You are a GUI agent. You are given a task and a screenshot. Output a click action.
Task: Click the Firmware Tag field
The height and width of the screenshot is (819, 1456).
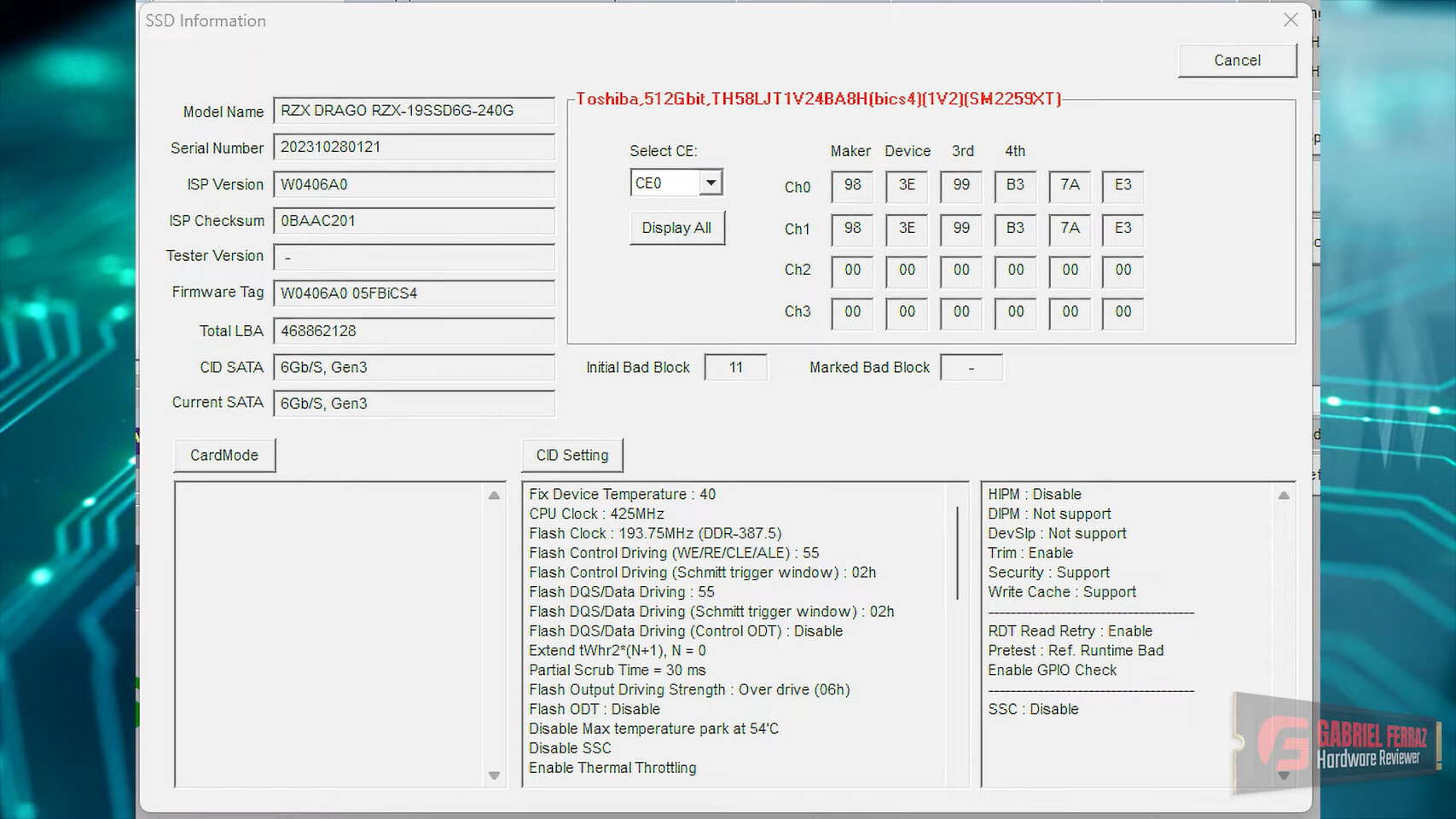click(x=414, y=293)
